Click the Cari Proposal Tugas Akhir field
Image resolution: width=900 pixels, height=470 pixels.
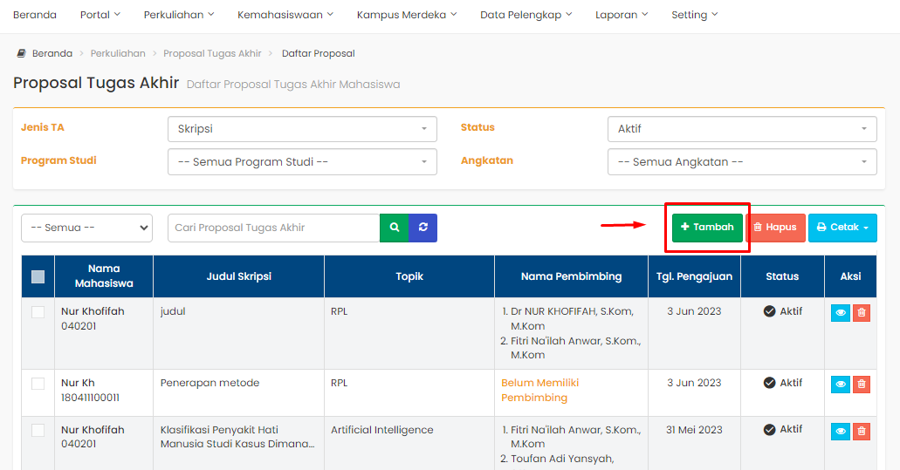273,228
